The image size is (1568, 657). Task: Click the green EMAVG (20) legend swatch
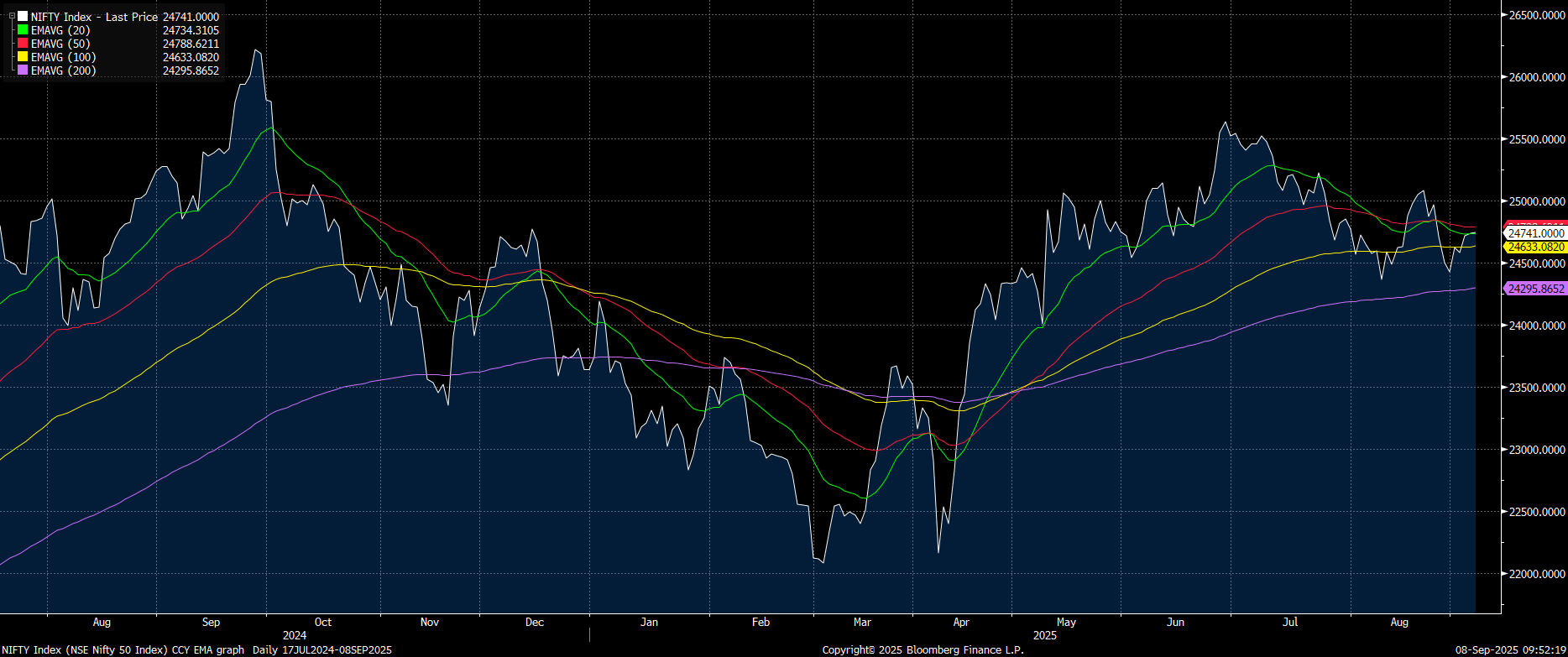[23, 30]
